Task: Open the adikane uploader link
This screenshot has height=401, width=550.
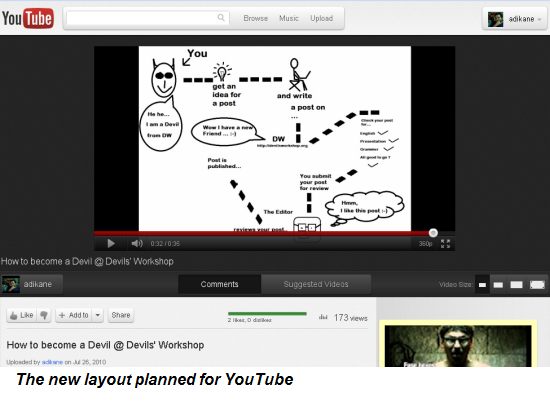Action: click(52, 362)
